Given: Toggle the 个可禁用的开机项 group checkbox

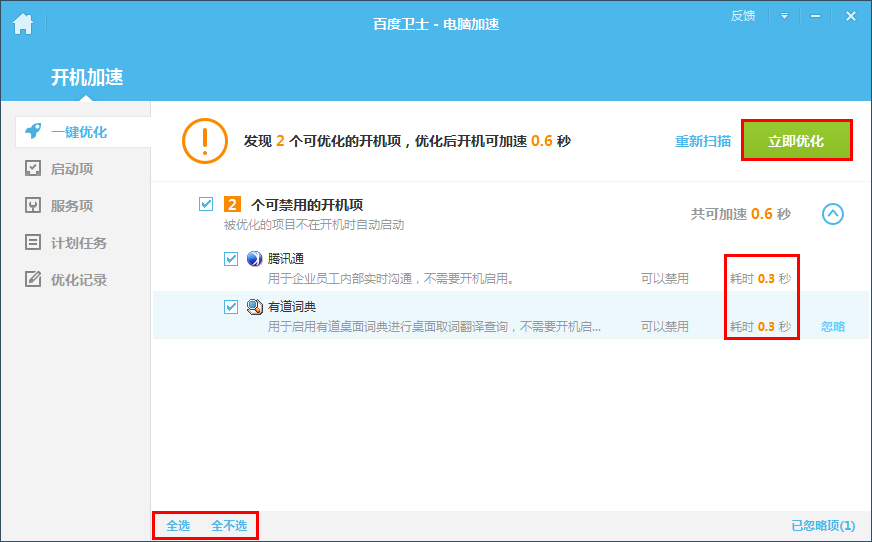Looking at the screenshot, I should click(x=206, y=204).
